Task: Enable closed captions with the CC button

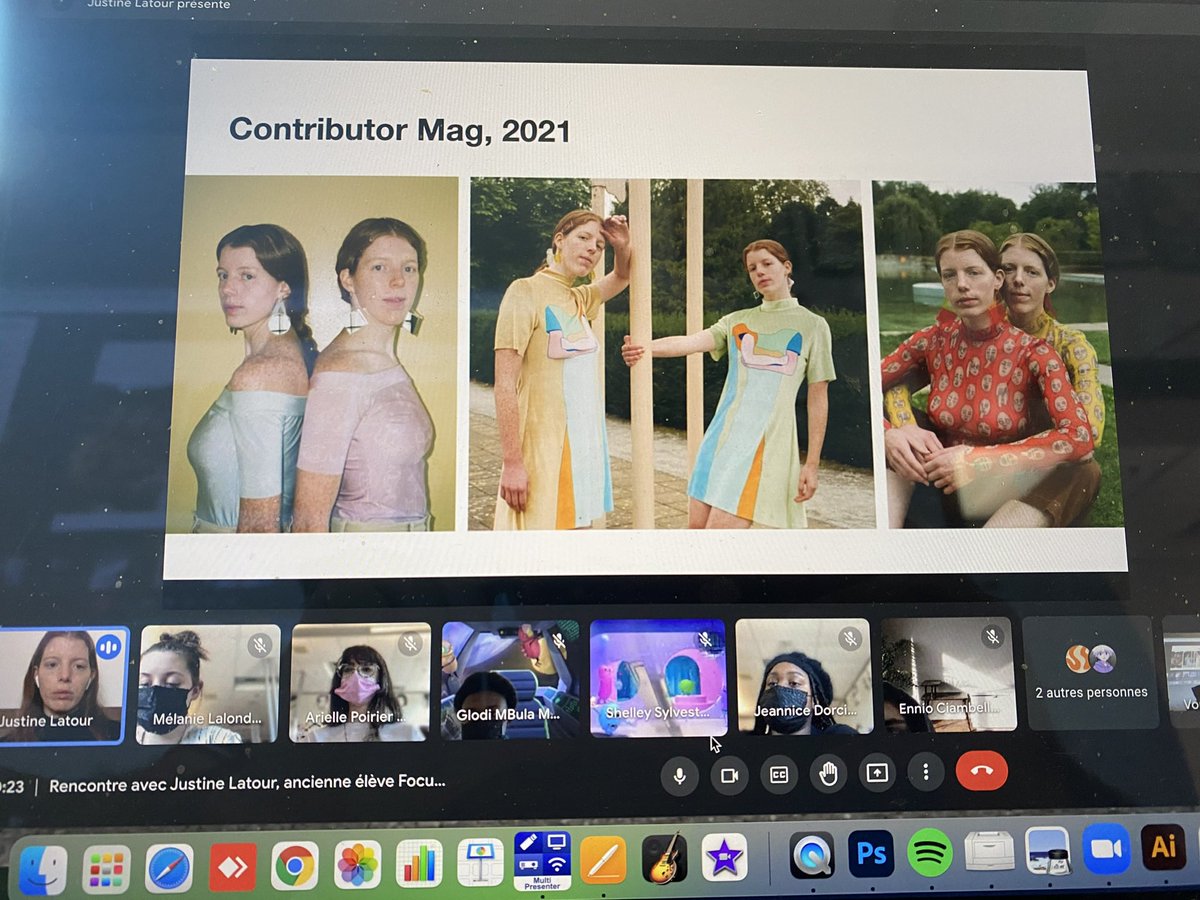Action: click(x=778, y=774)
